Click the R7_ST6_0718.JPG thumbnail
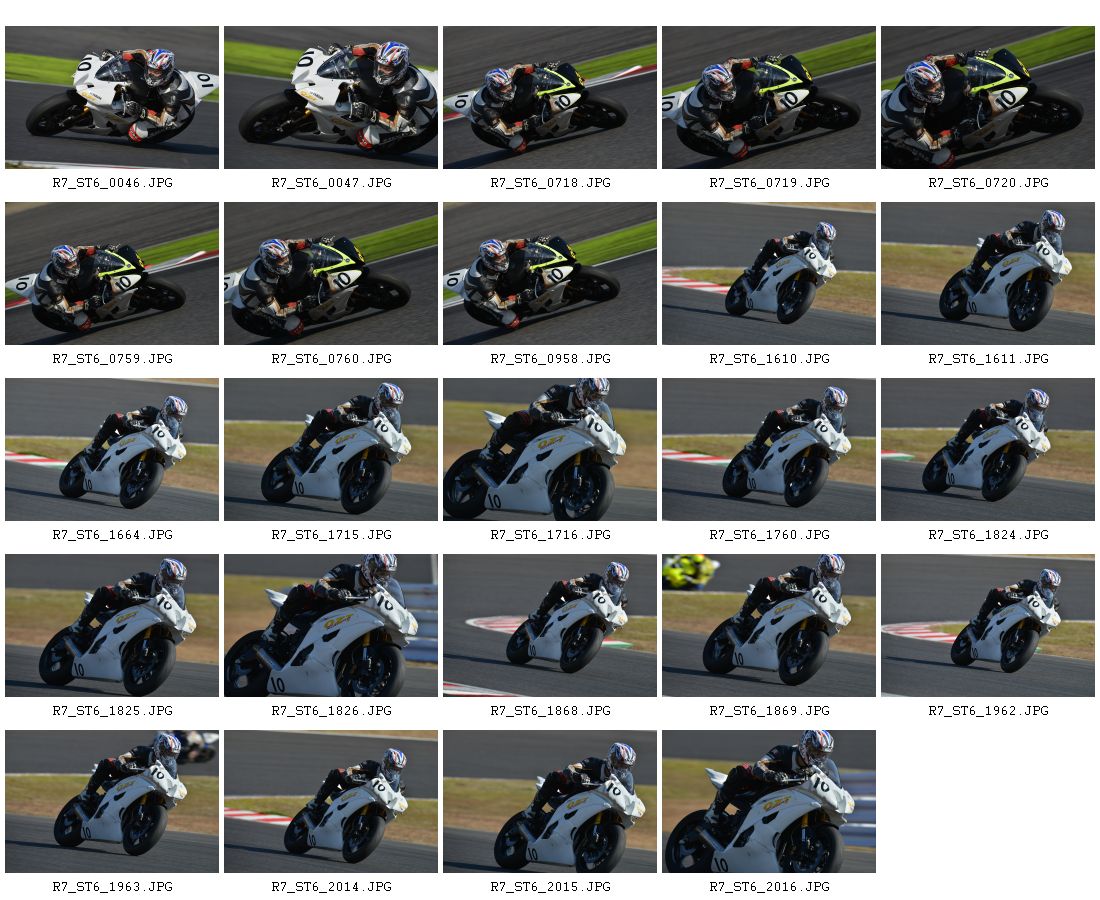The image size is (1100, 900). [x=549, y=98]
